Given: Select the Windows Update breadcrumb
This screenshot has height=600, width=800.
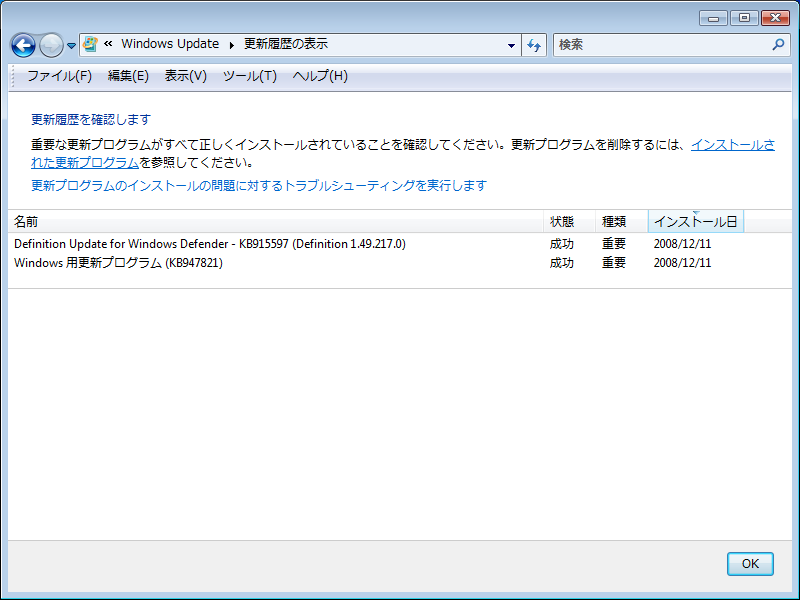Looking at the screenshot, I should (x=170, y=44).
